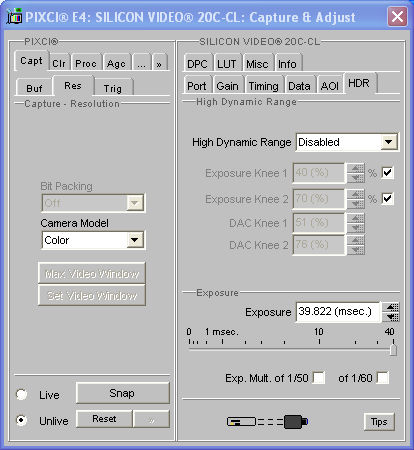Open the High Dynamic Range dropdown
This screenshot has width=414, height=450.
pos(347,142)
